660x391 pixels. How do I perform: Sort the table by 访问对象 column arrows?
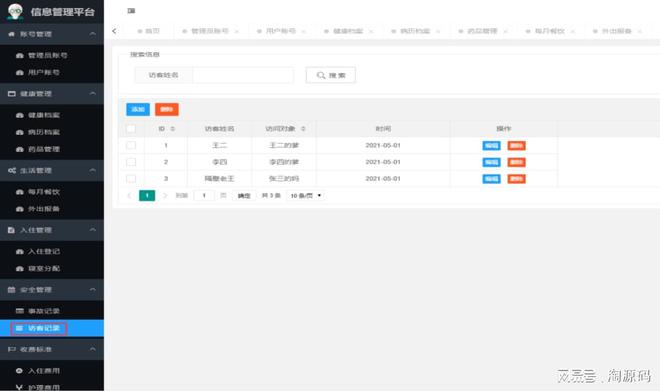[x=303, y=129]
